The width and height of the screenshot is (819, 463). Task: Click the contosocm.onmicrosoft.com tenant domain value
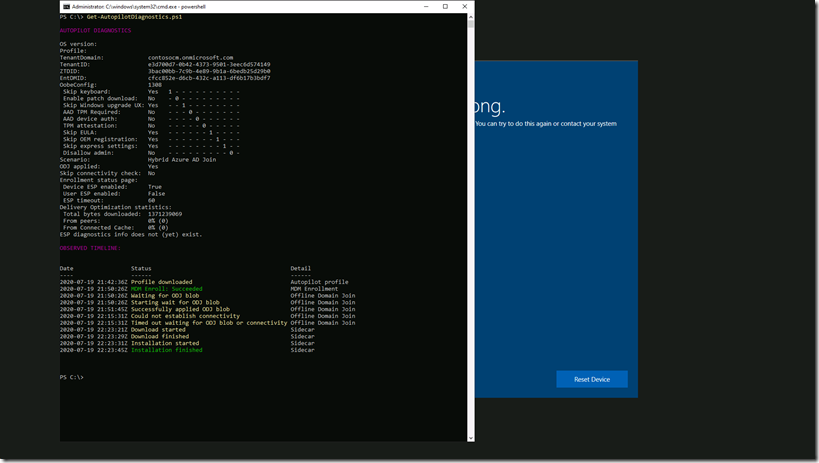pos(190,57)
